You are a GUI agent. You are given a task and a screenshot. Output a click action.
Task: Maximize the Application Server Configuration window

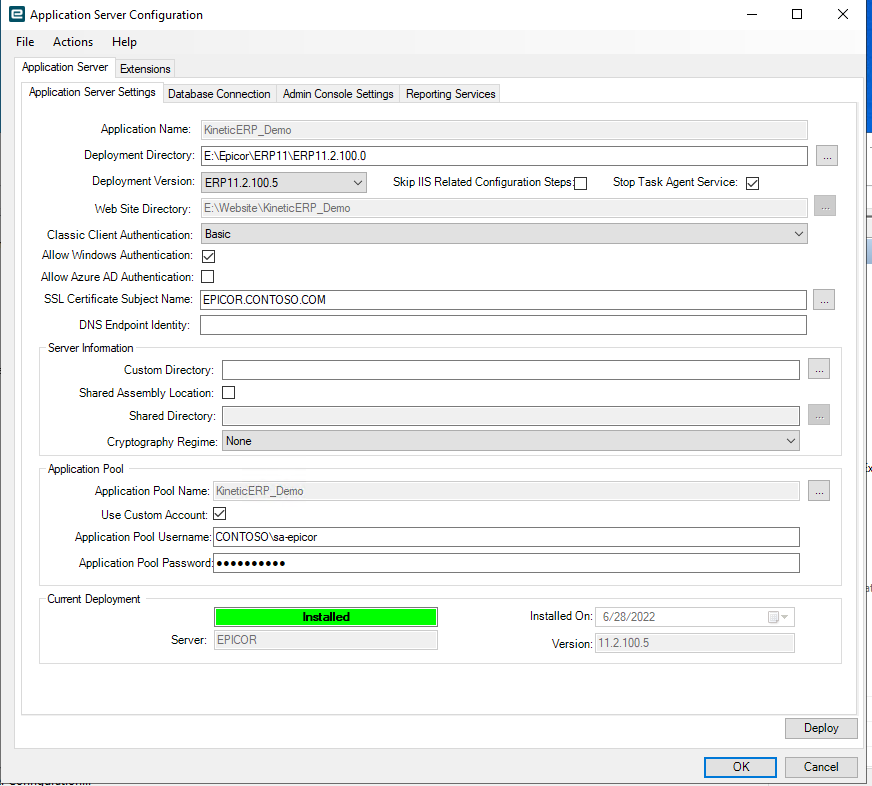[796, 14]
